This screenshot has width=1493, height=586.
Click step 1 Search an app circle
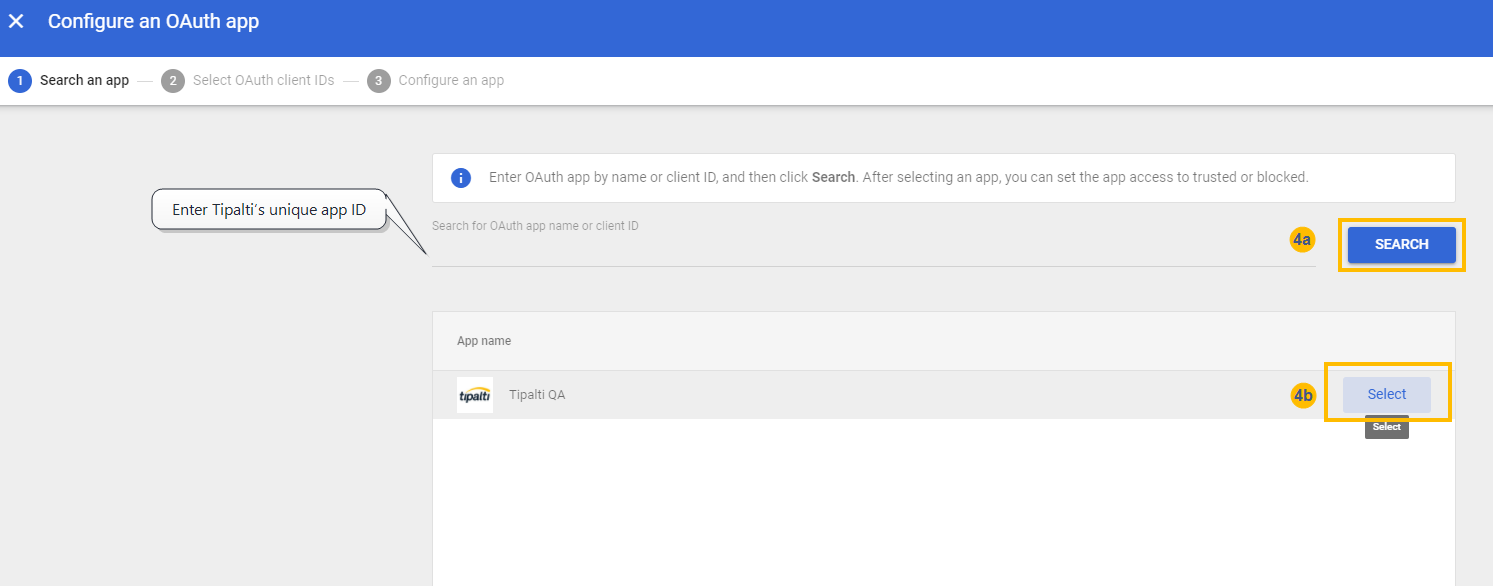click(x=21, y=80)
